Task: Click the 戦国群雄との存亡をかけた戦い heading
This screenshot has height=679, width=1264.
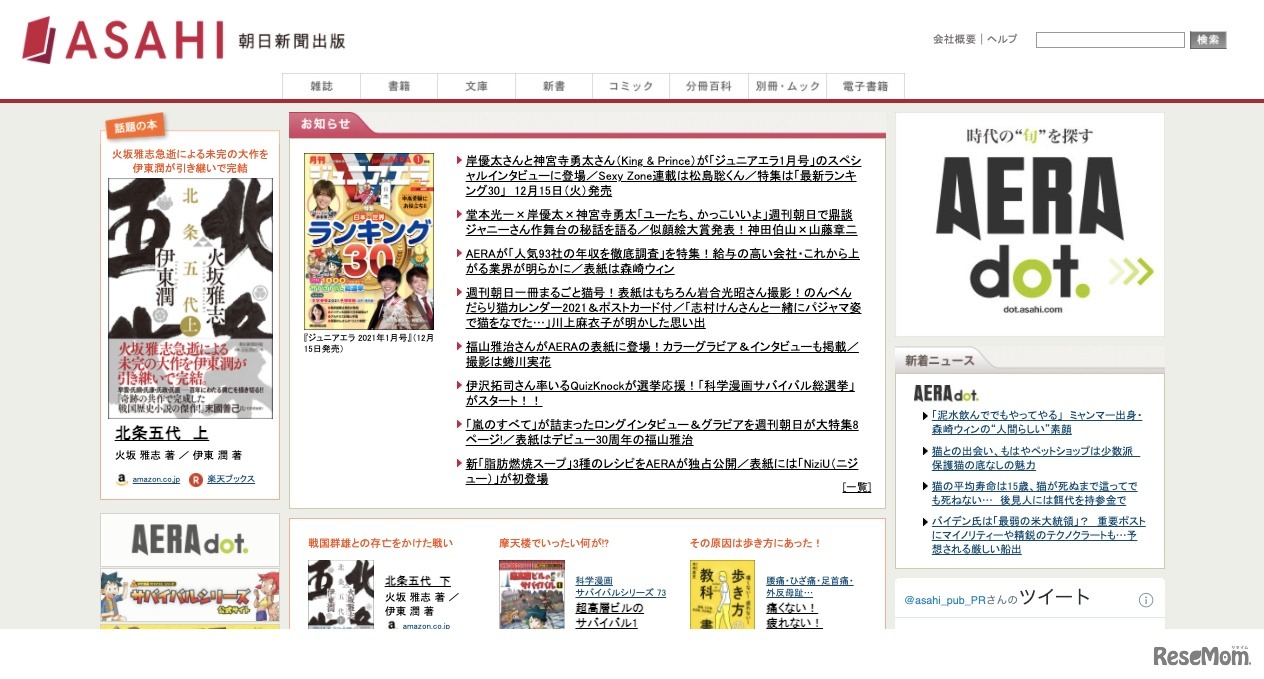Action: point(381,543)
